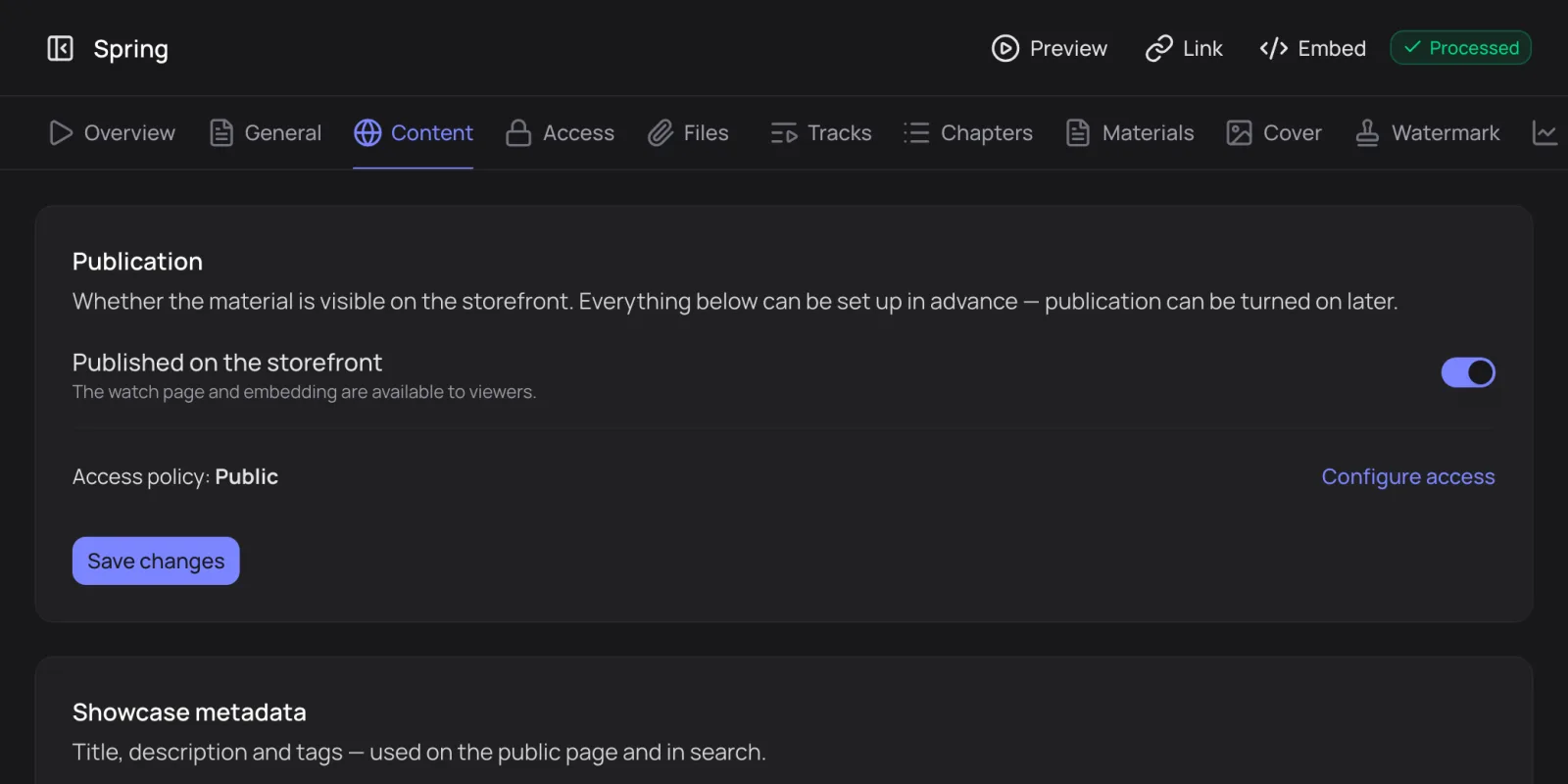Save changes in the Publication section
1568x784 pixels.
(156, 561)
